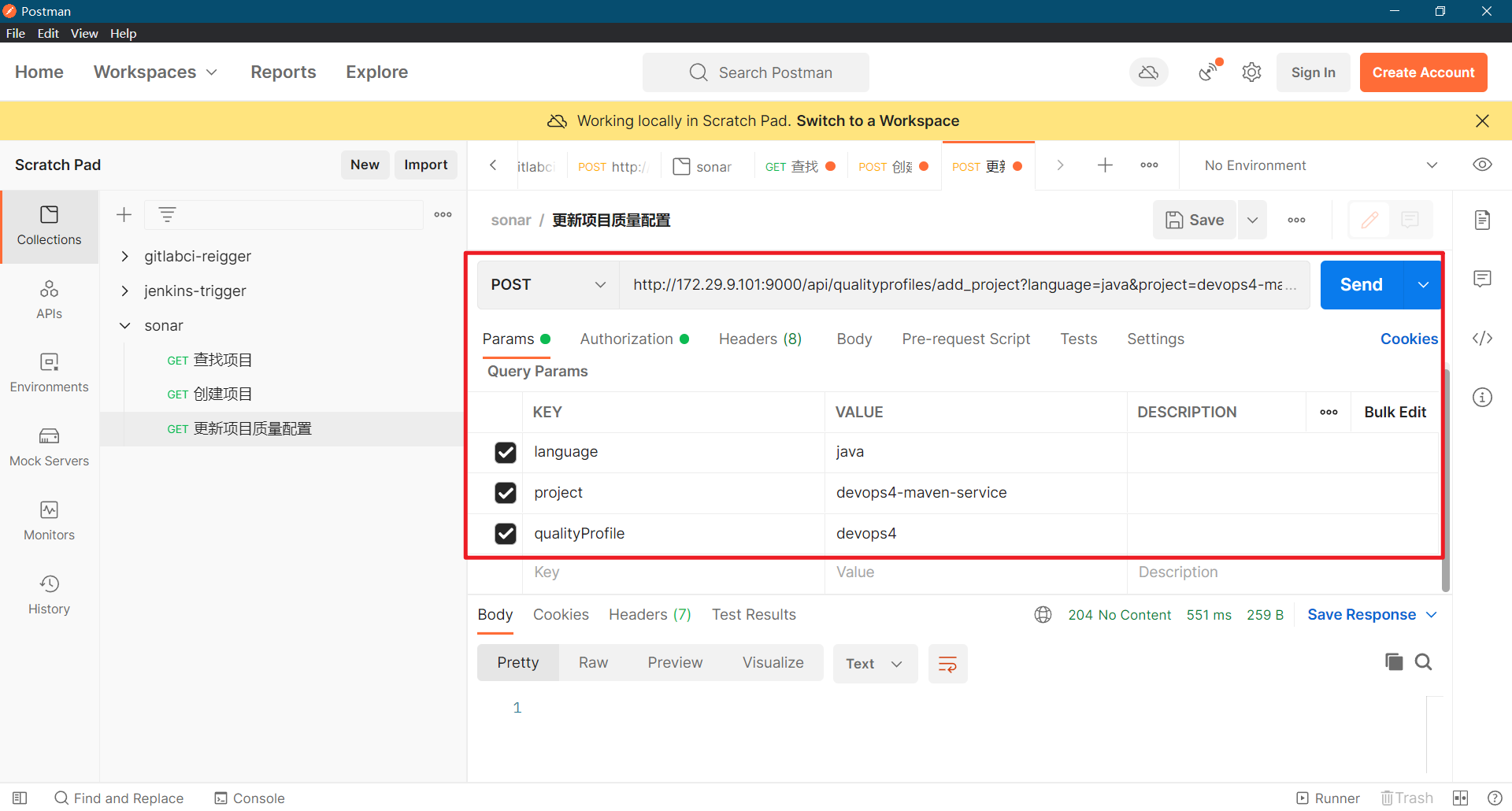Dismiss the Scratch Pad banner
1512x811 pixels.
(x=1482, y=120)
